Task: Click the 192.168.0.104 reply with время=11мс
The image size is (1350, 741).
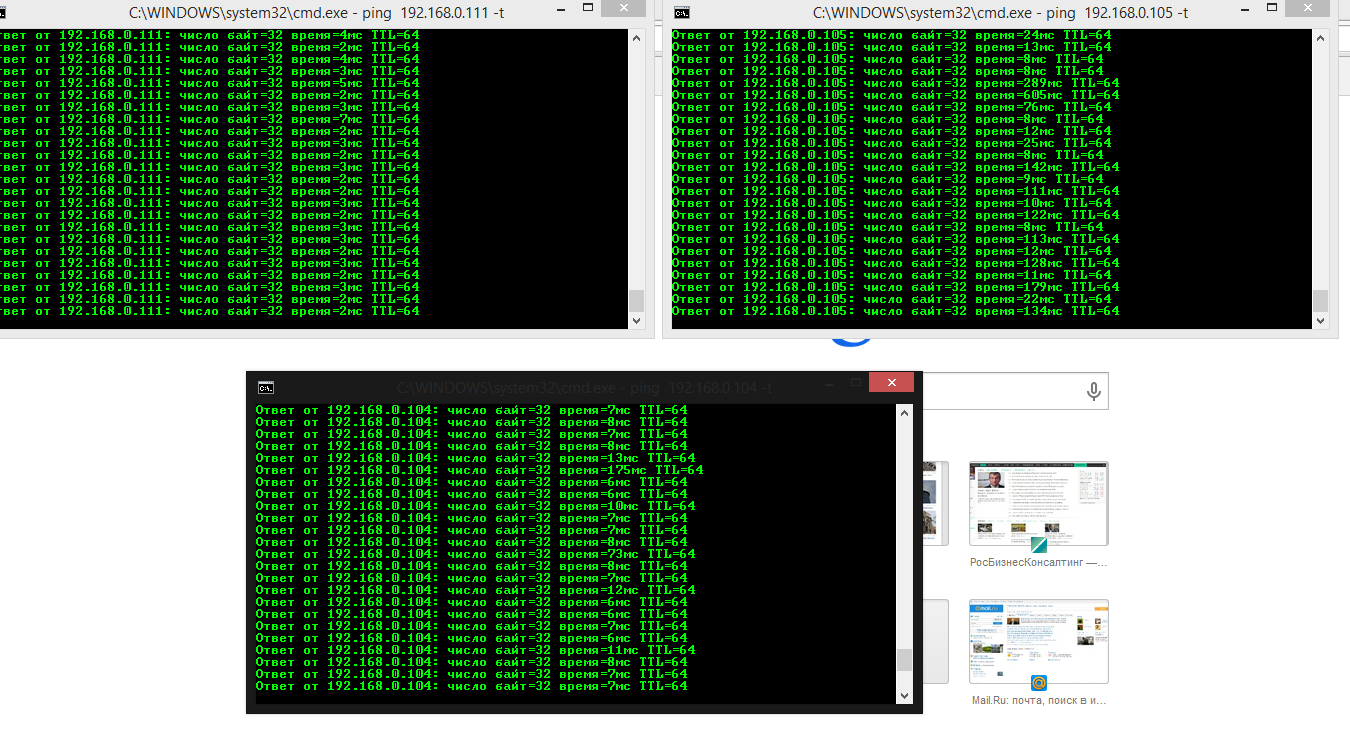Action: pyautogui.click(x=476, y=650)
